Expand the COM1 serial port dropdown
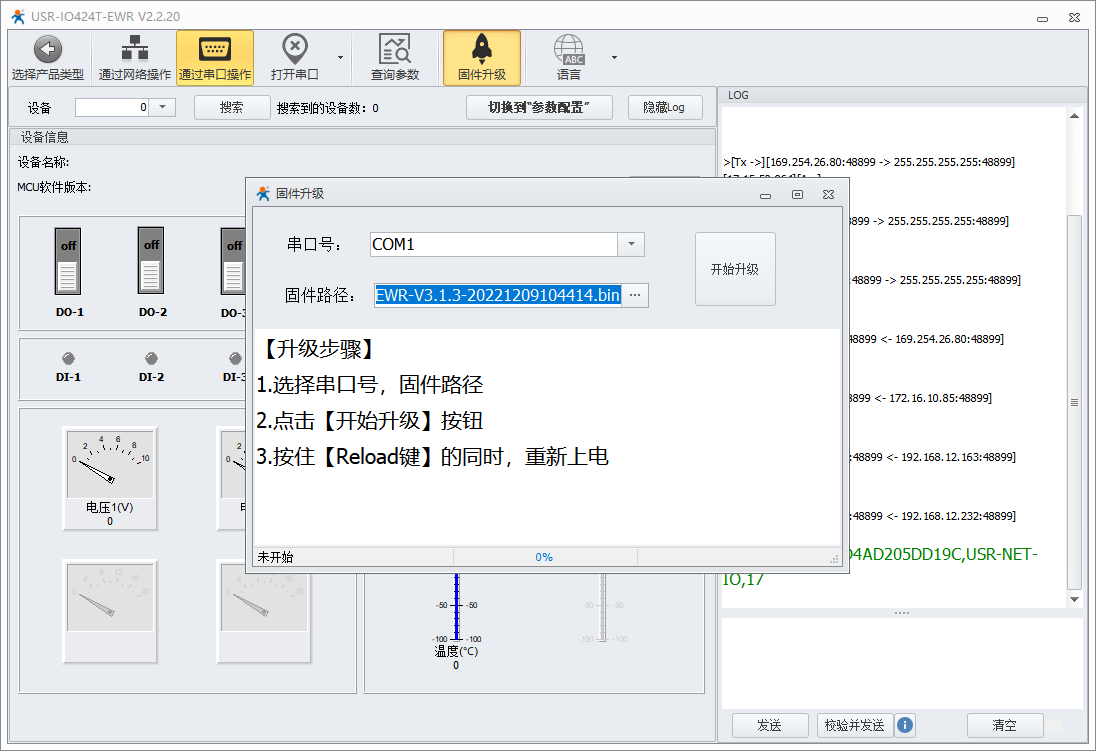Image resolution: width=1096 pixels, height=751 pixels. (631, 245)
